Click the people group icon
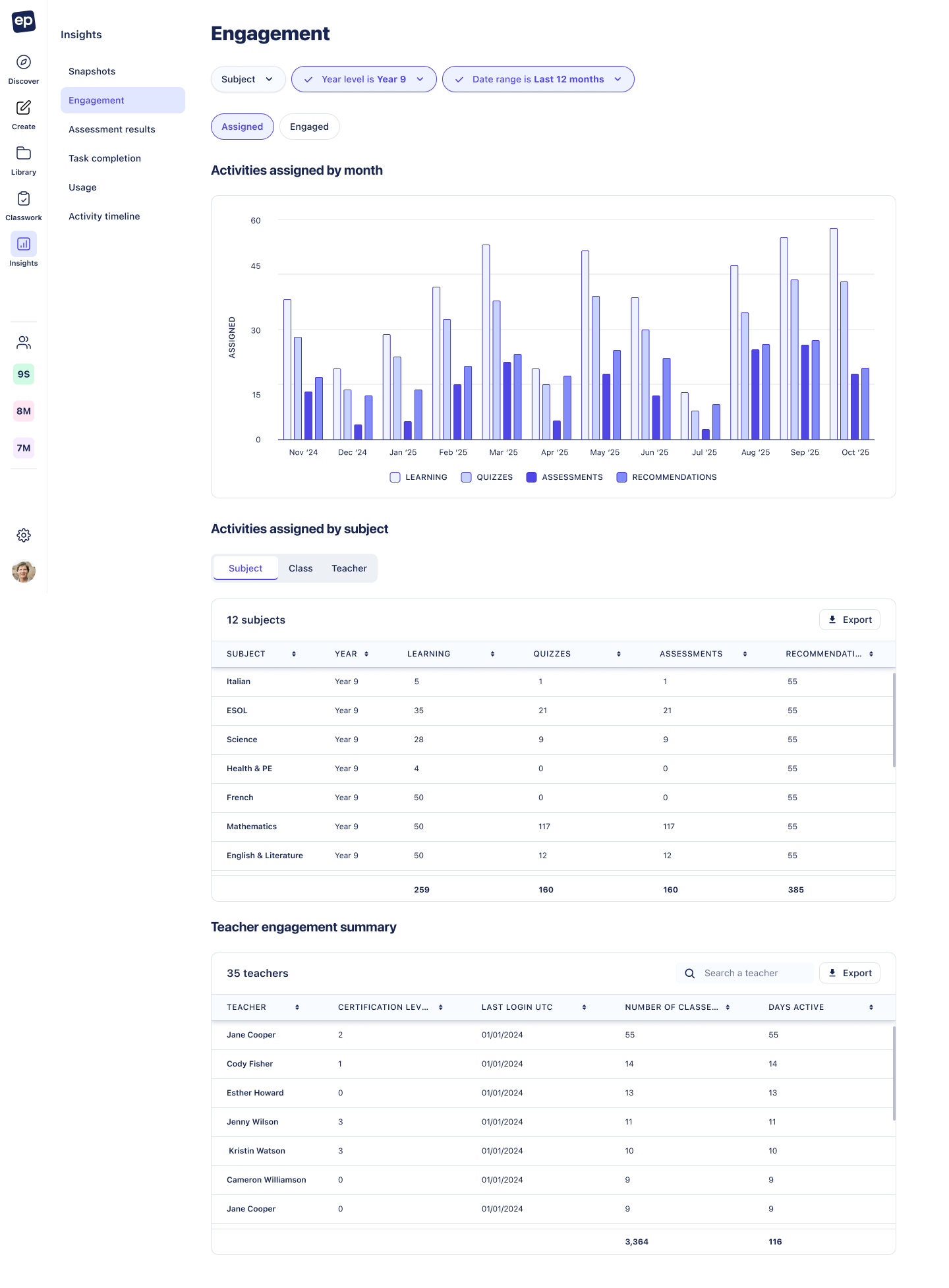The width and height of the screenshot is (949, 1288). (24, 342)
